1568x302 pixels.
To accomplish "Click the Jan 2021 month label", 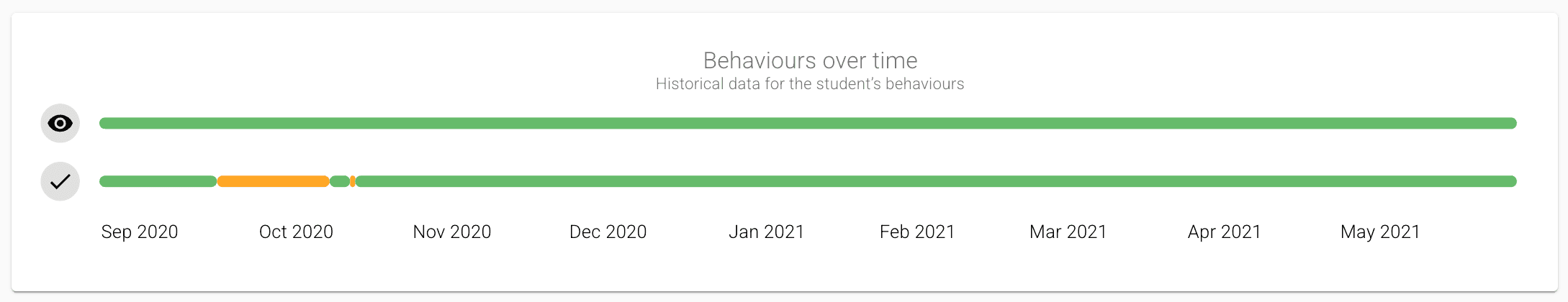I will [x=766, y=232].
